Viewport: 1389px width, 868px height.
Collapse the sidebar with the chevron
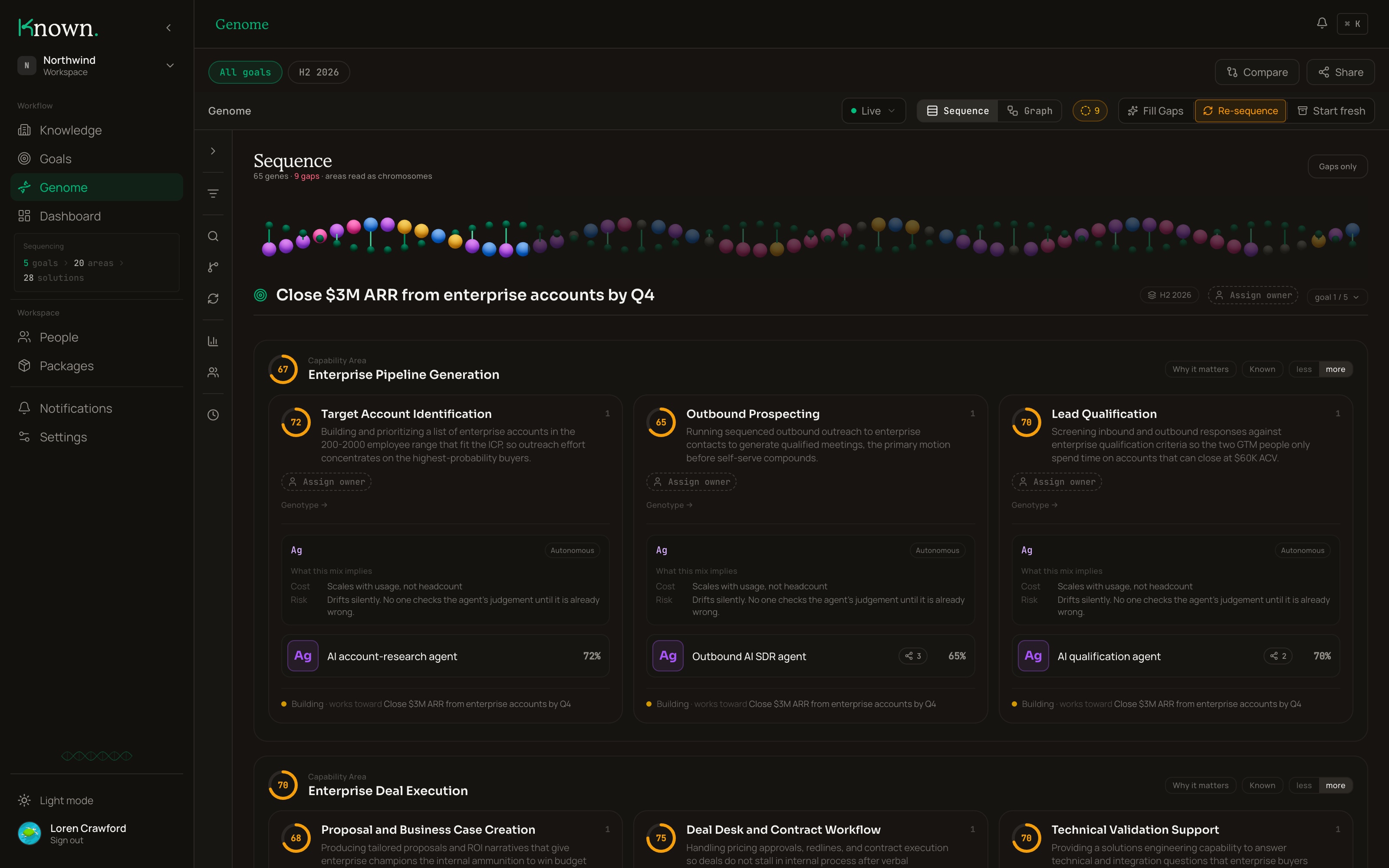pos(168,27)
